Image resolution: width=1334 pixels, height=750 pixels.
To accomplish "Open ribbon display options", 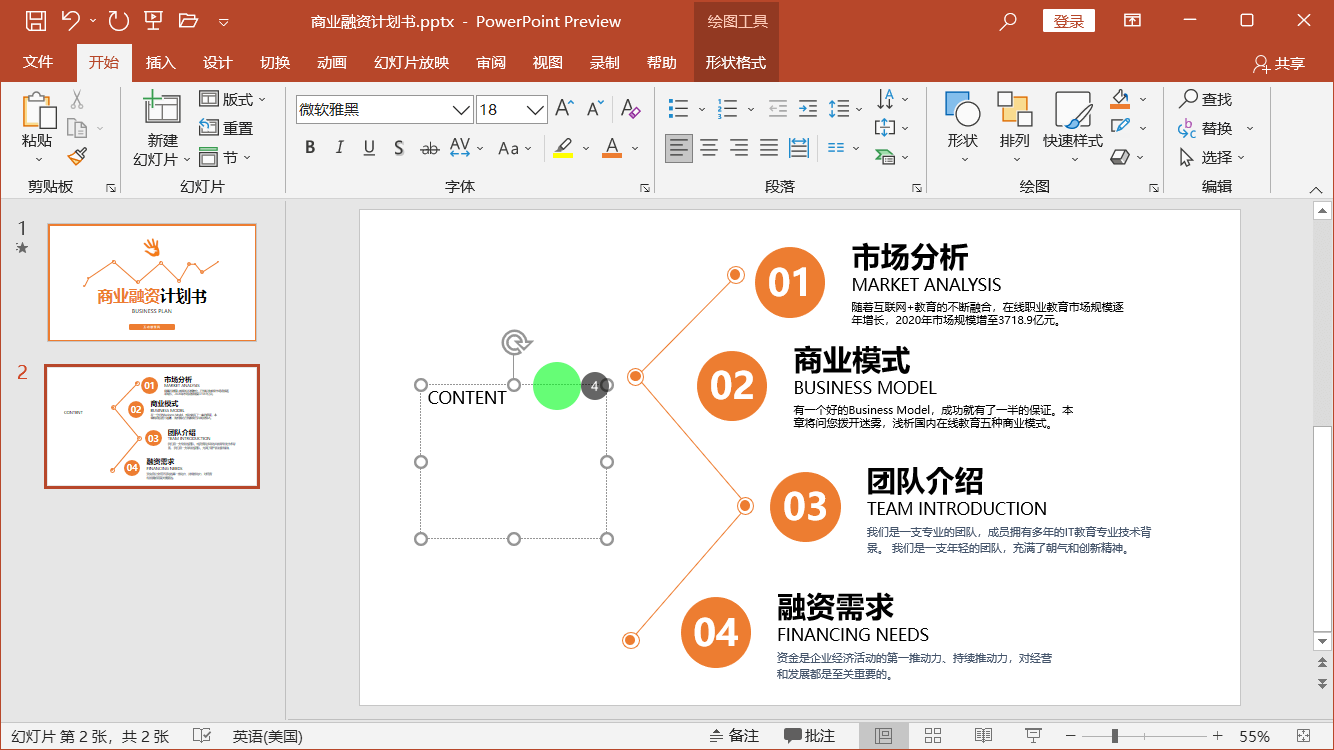I will click(x=1132, y=20).
